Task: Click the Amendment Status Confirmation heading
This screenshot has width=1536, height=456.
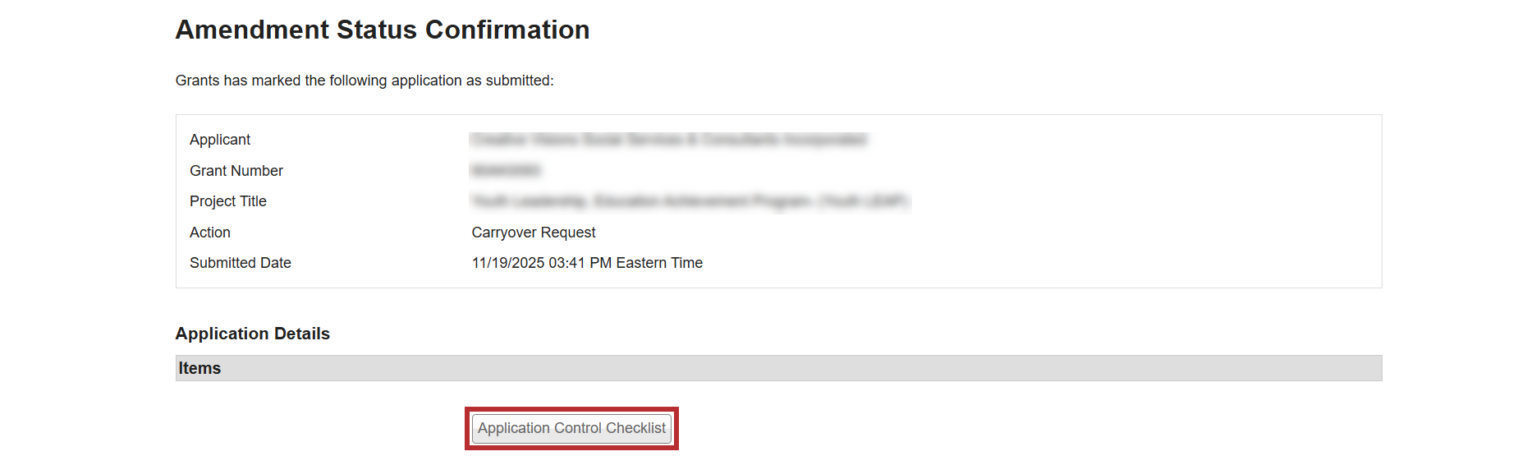Action: pos(382,30)
